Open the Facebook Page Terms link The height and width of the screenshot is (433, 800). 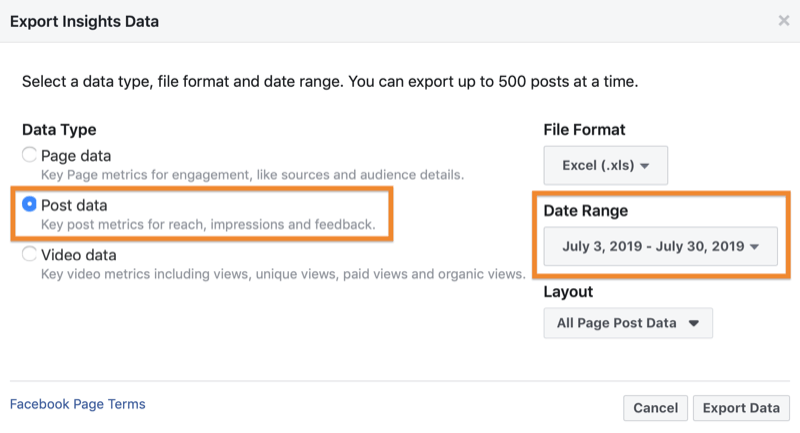[78, 404]
